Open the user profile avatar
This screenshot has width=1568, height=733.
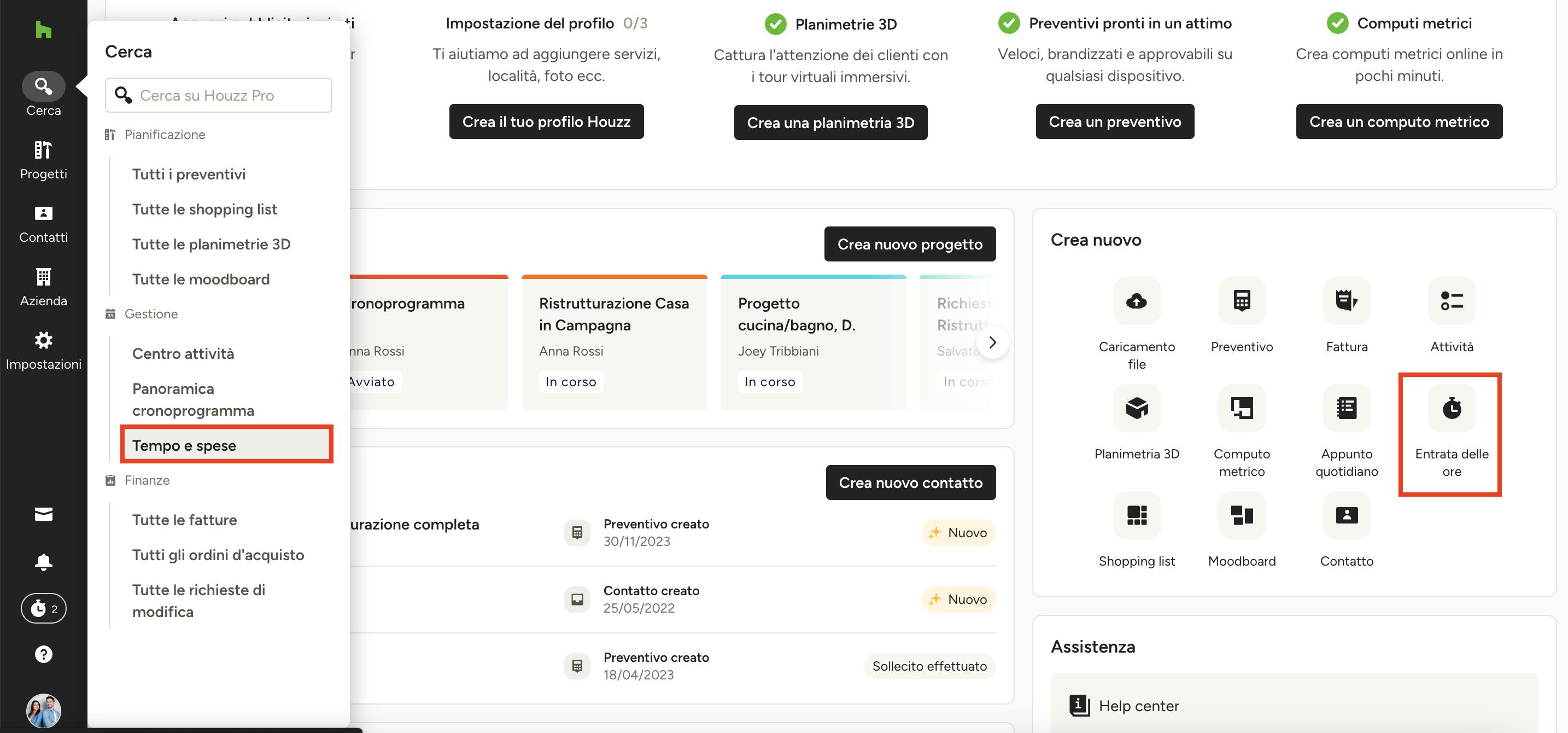tap(43, 711)
